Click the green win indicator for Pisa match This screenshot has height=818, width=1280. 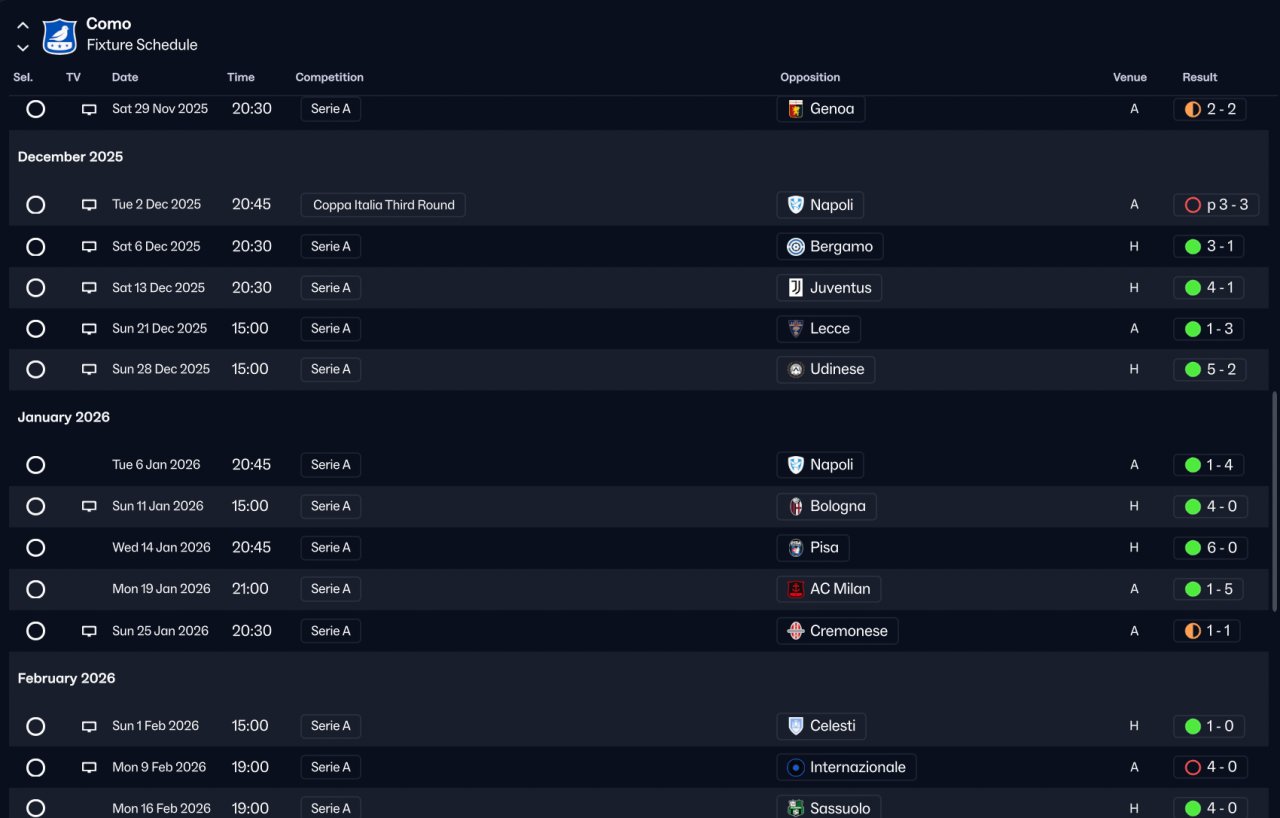[1192, 548]
